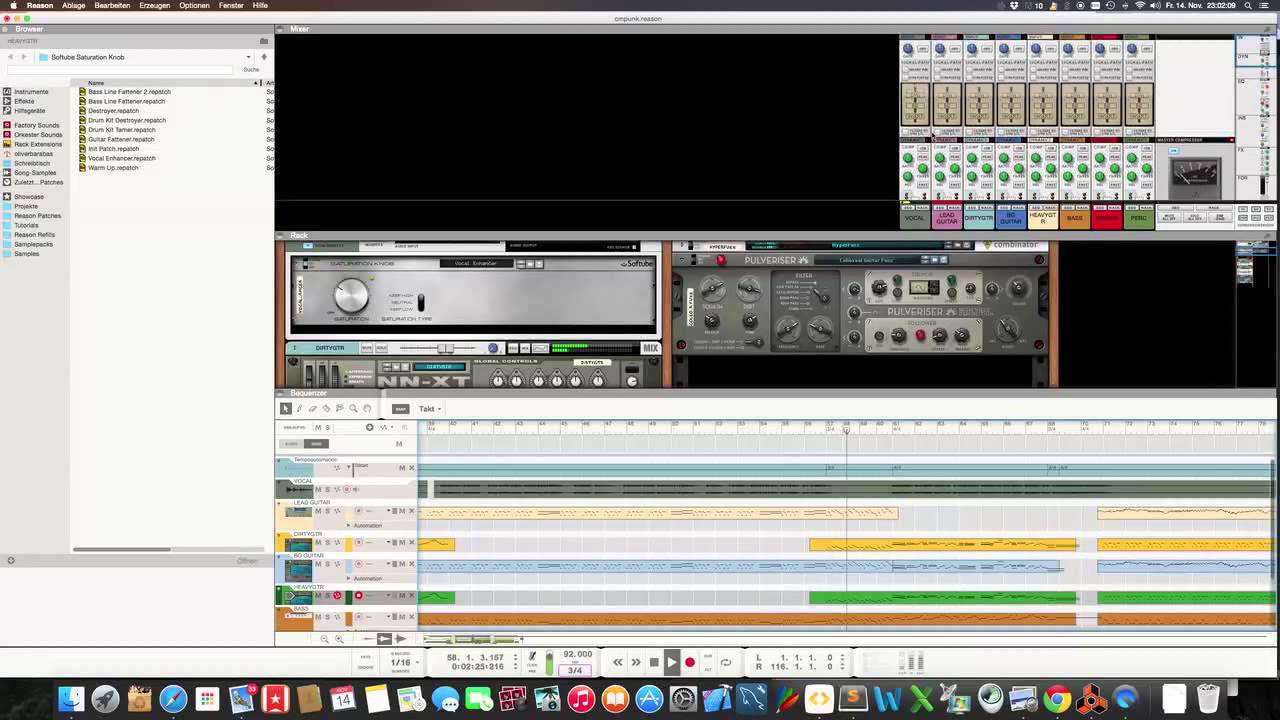Collapse the LEAD GUITAR track
The width and height of the screenshot is (1280, 720).
pyautogui.click(x=280, y=503)
